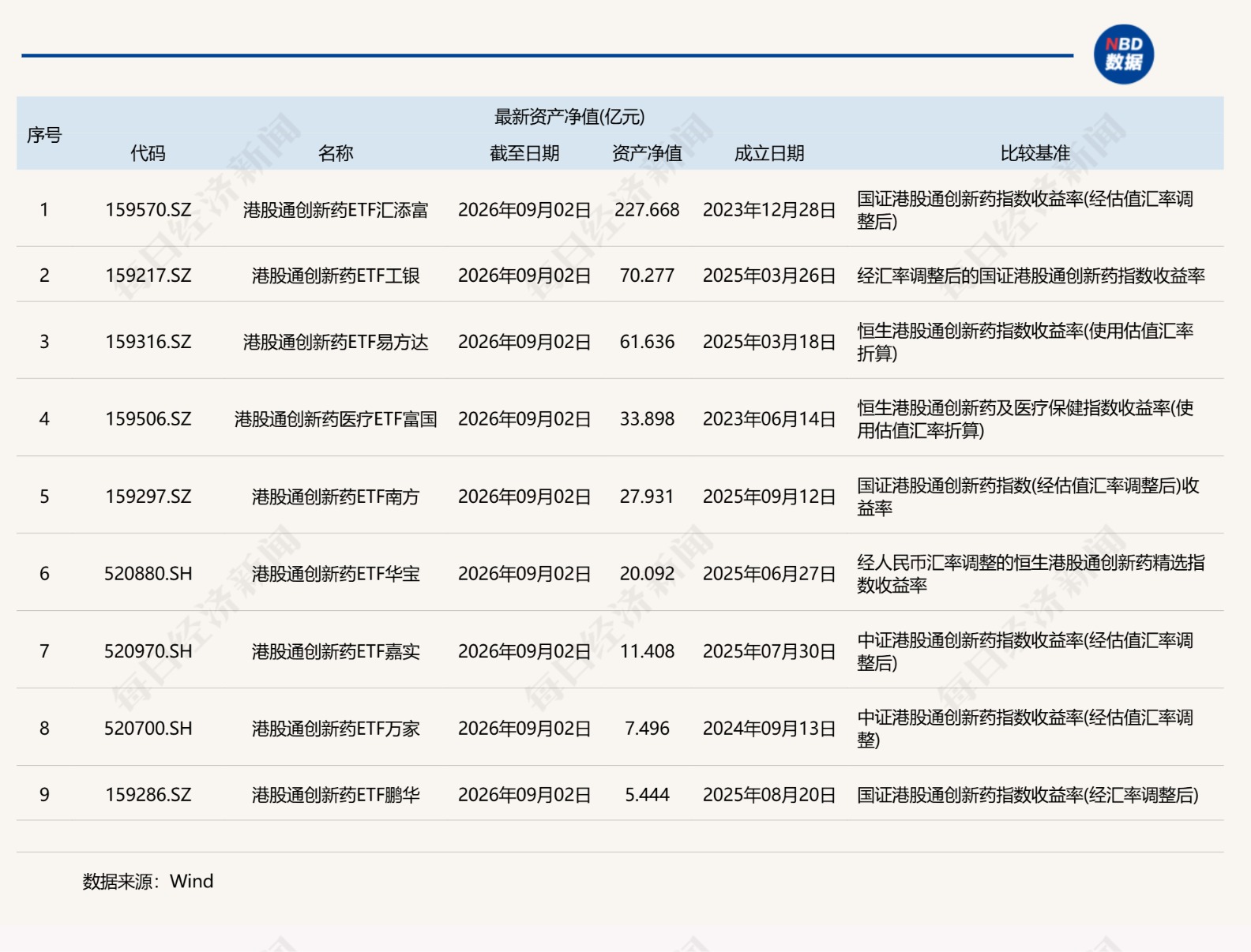Click 港股通创新药医疗ETF富国 fund name
Viewport: 1251px width, 952px height.
pos(336,419)
